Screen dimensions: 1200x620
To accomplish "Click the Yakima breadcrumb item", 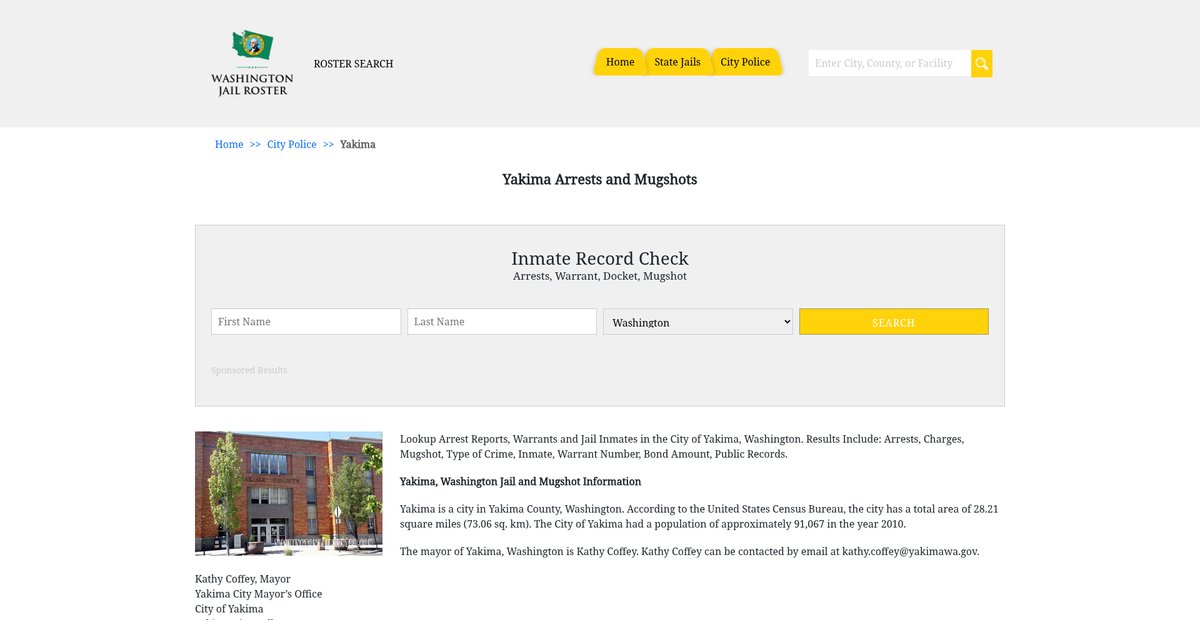I will click(357, 145).
